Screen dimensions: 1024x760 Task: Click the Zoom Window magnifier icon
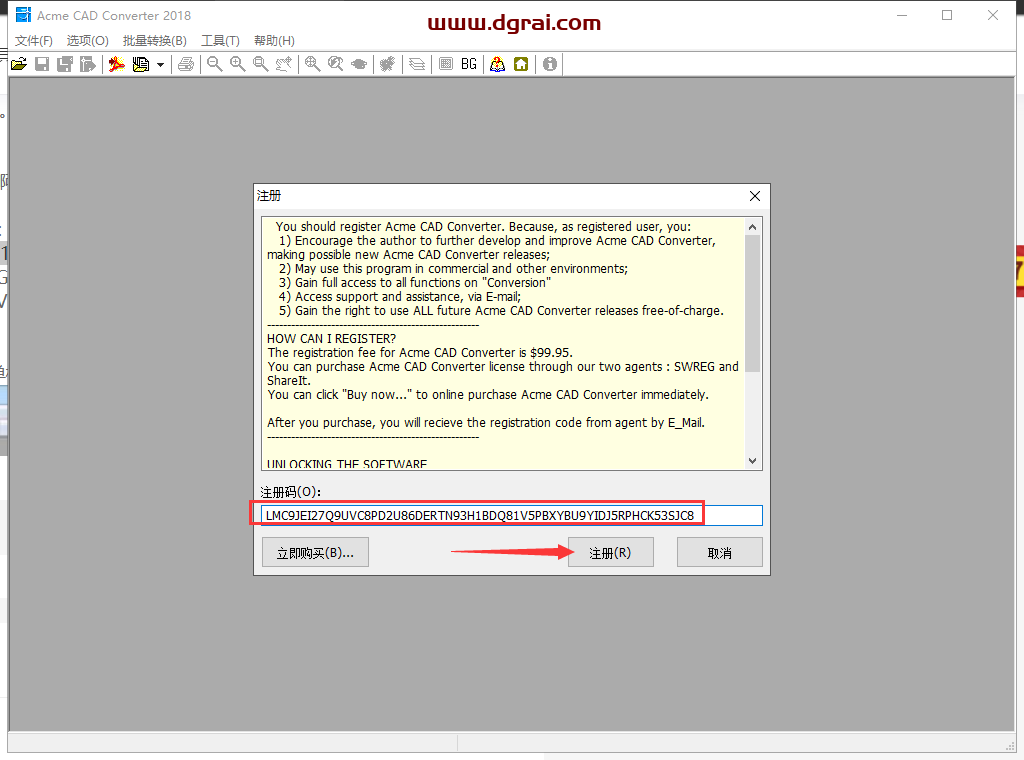[261, 64]
